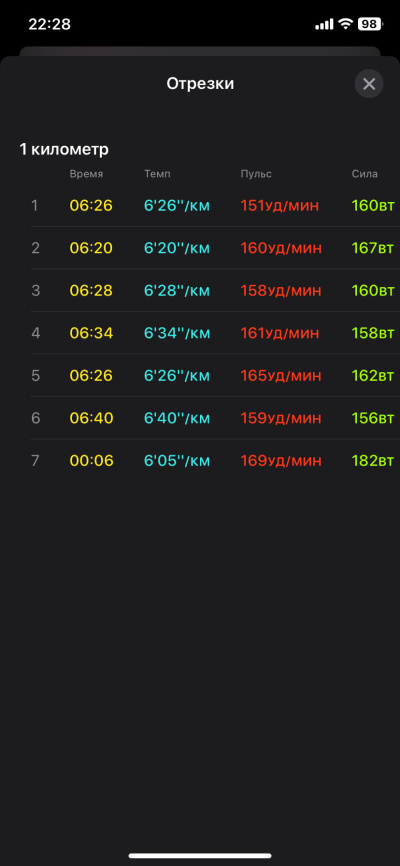Image resolution: width=400 pixels, height=866 pixels.
Task: Tap the 00:06 time in segment 7
Action: (x=91, y=461)
